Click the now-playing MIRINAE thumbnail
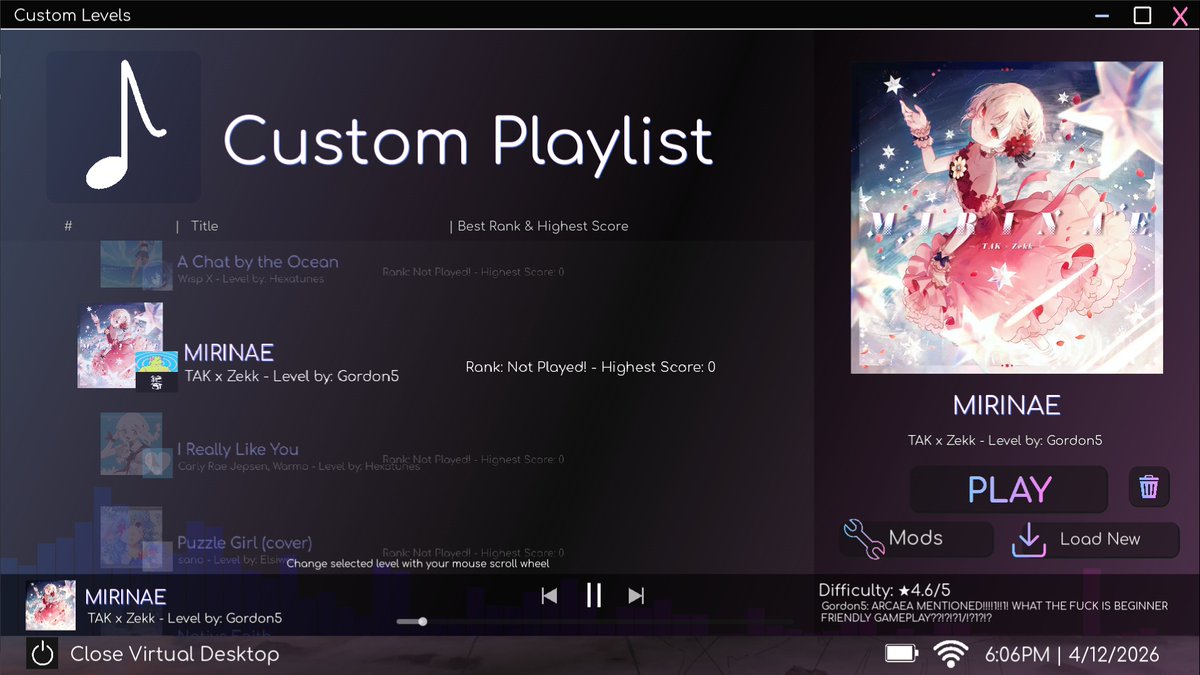Image resolution: width=1200 pixels, height=675 pixels. point(51,606)
